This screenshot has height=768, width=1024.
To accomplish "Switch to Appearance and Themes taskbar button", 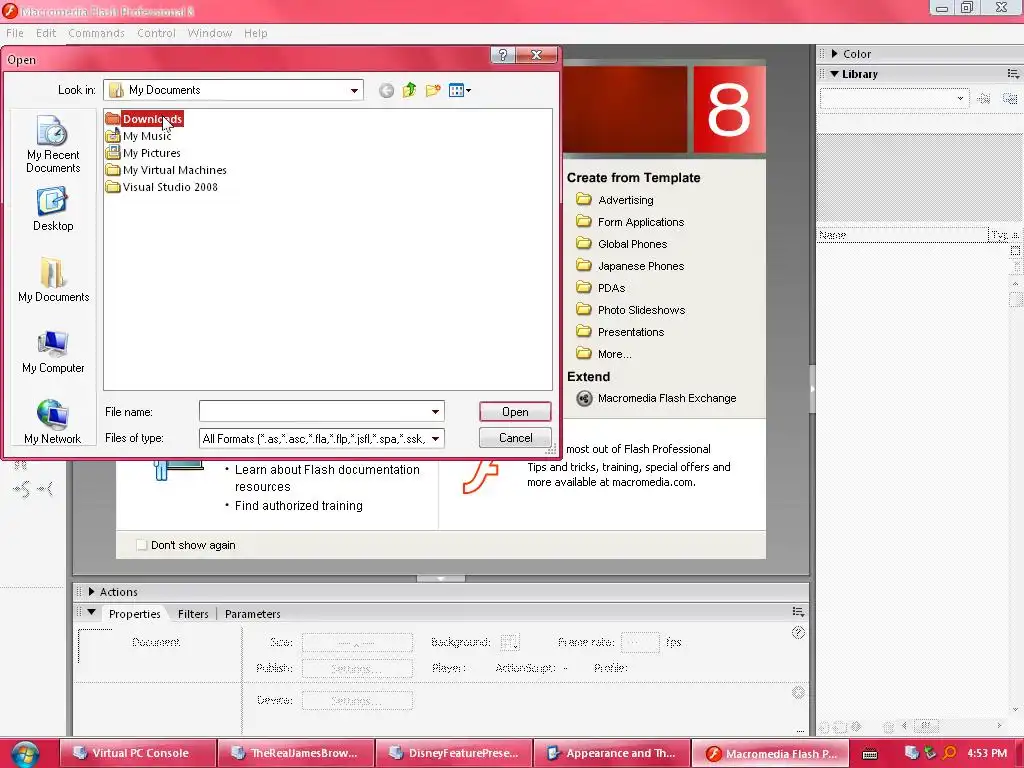I will [612, 753].
